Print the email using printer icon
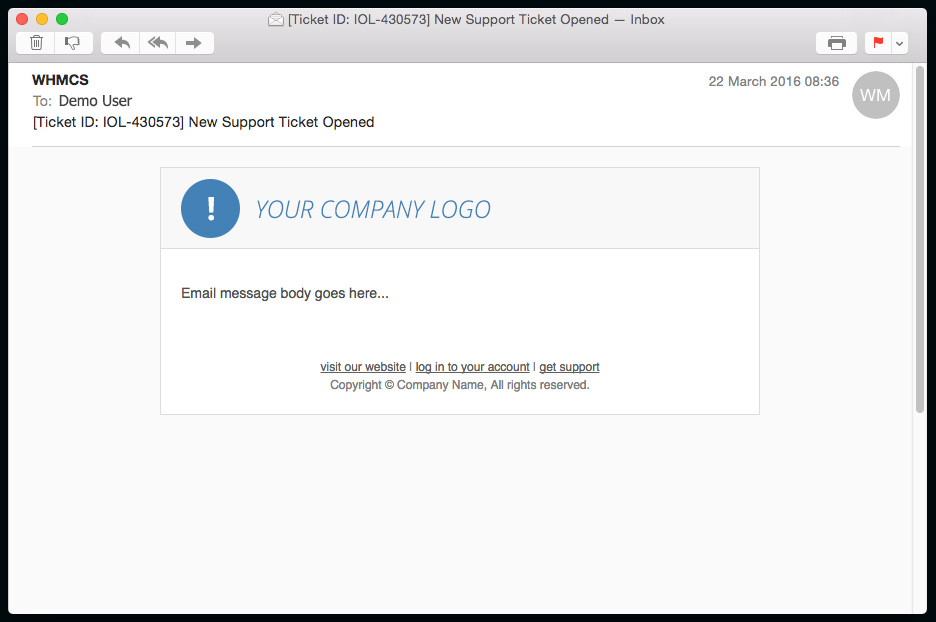The image size is (936, 622). point(836,43)
